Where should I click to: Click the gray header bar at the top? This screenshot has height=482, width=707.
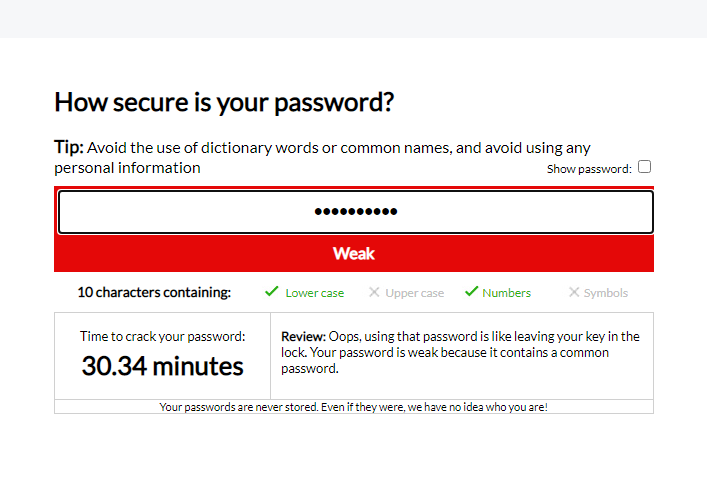pyautogui.click(x=353, y=18)
